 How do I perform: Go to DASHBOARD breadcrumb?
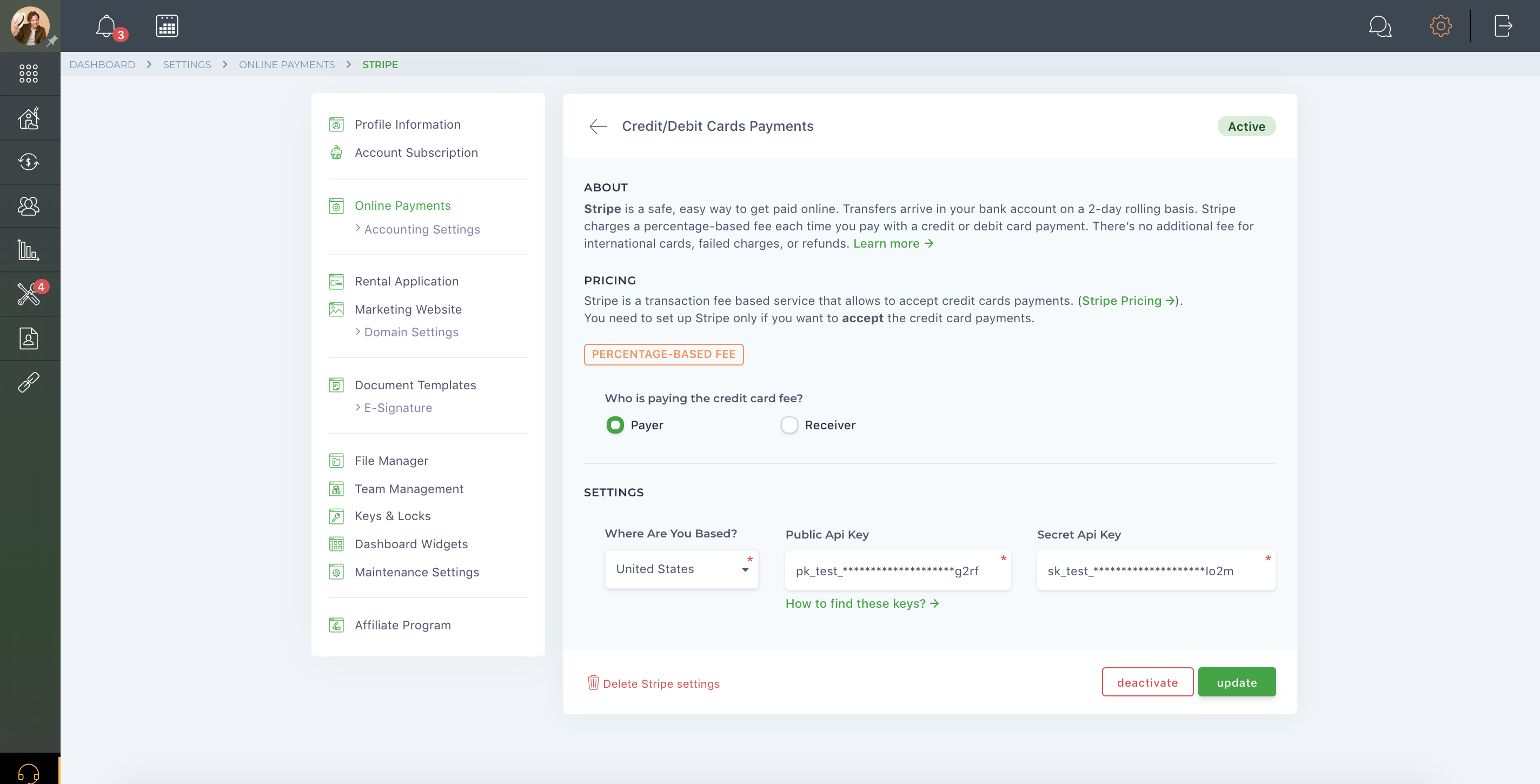click(102, 64)
